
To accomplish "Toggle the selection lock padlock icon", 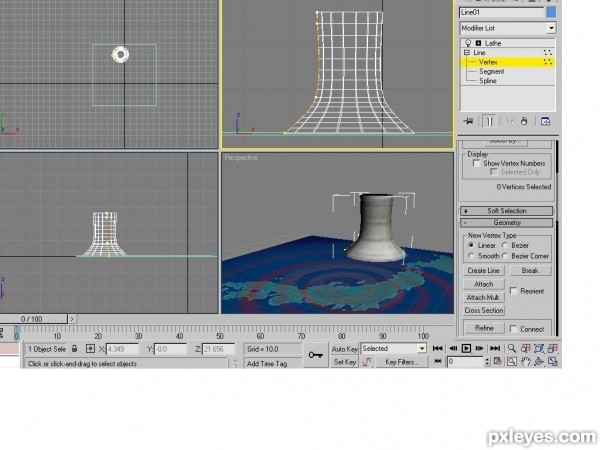I will point(75,349).
